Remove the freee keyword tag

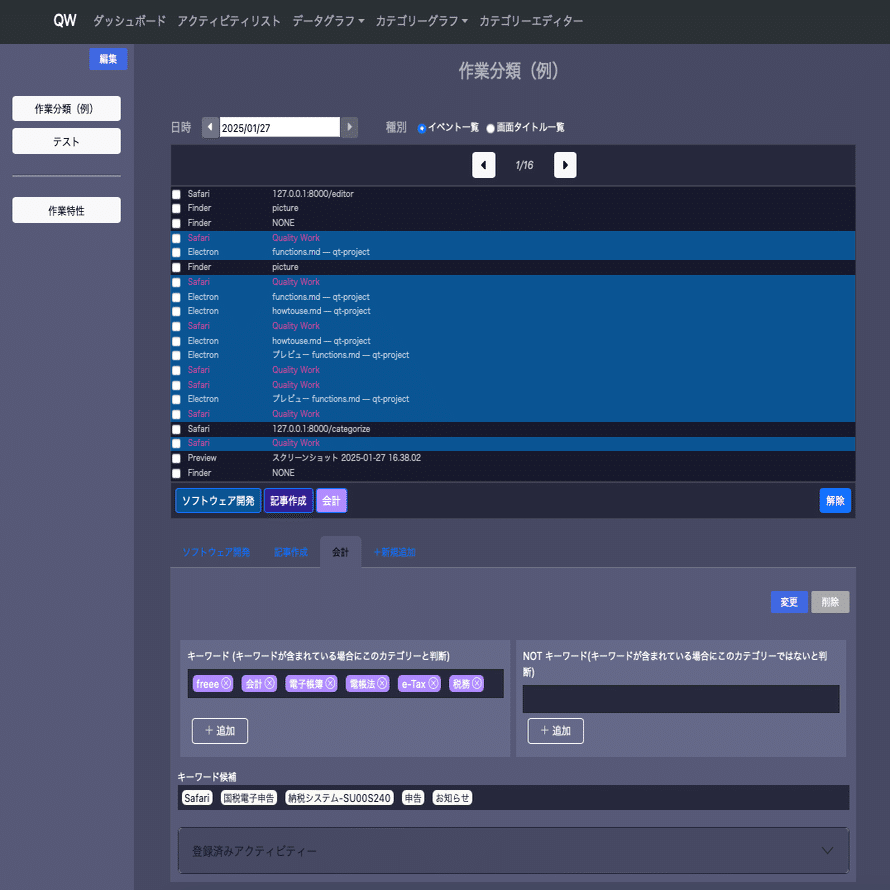(226, 683)
